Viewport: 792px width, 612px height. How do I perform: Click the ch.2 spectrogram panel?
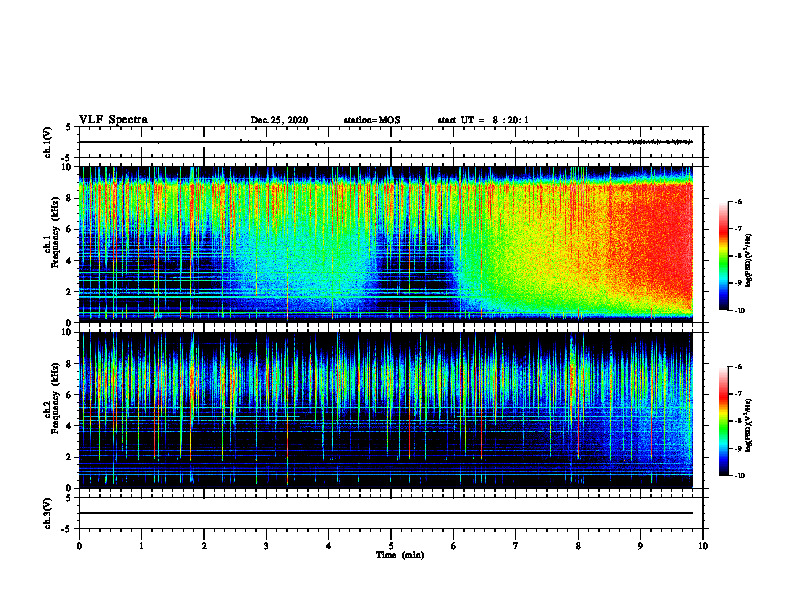tap(385, 410)
